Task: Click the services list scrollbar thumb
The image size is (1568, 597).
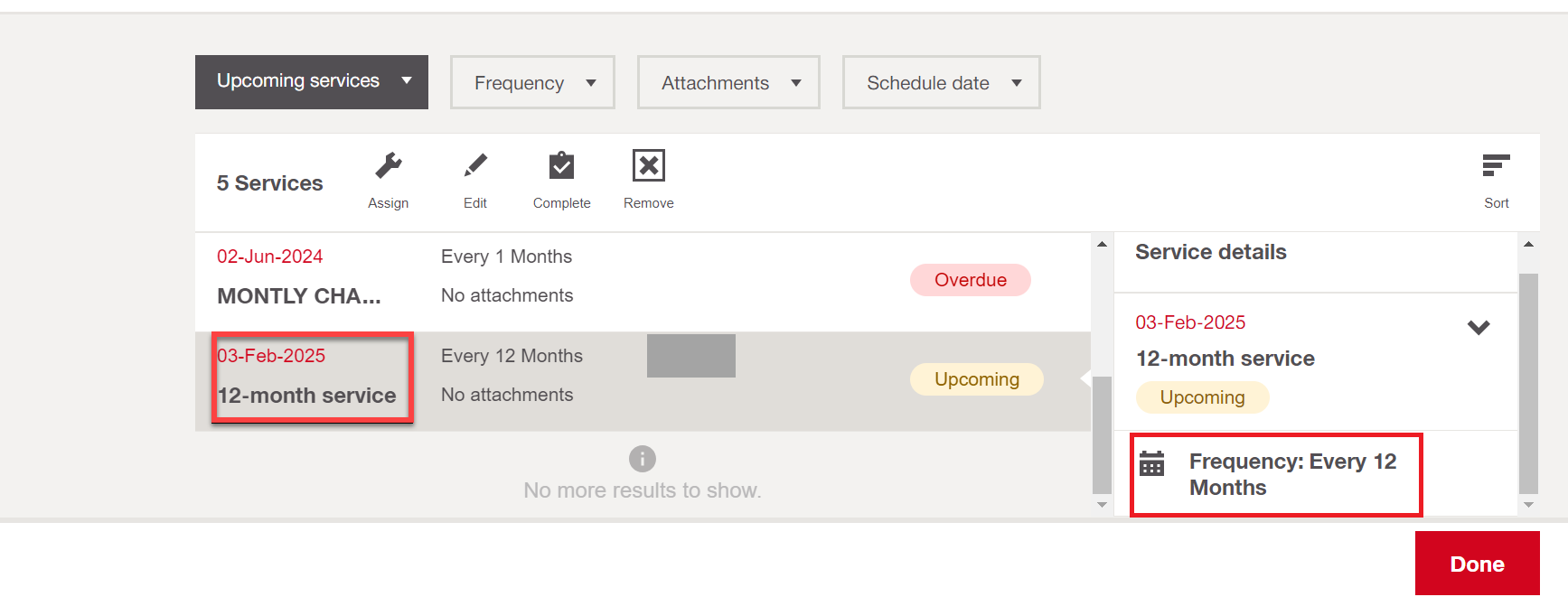Action: point(1102,434)
